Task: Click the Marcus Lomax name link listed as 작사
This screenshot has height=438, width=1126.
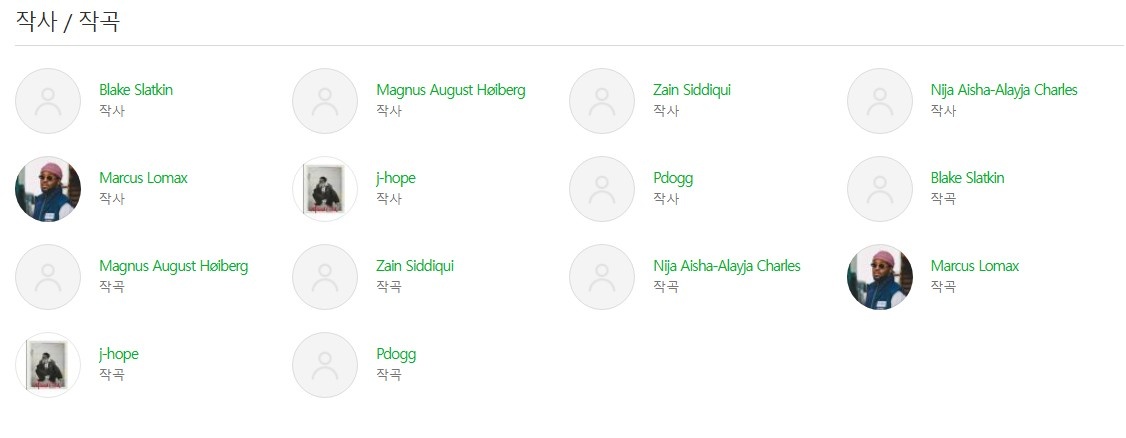Action: (x=143, y=178)
